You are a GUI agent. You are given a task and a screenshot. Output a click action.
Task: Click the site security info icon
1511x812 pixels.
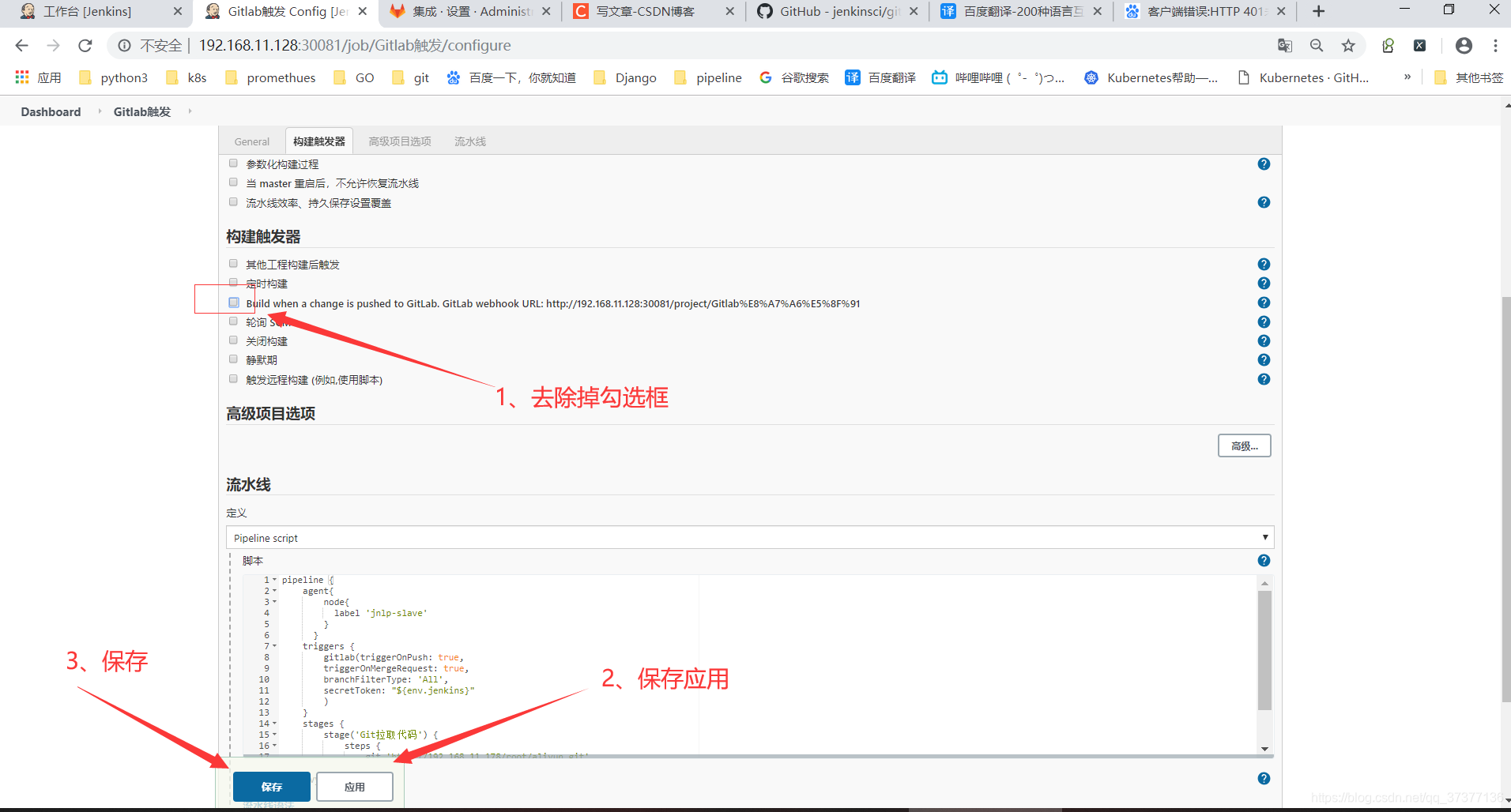pos(124,46)
